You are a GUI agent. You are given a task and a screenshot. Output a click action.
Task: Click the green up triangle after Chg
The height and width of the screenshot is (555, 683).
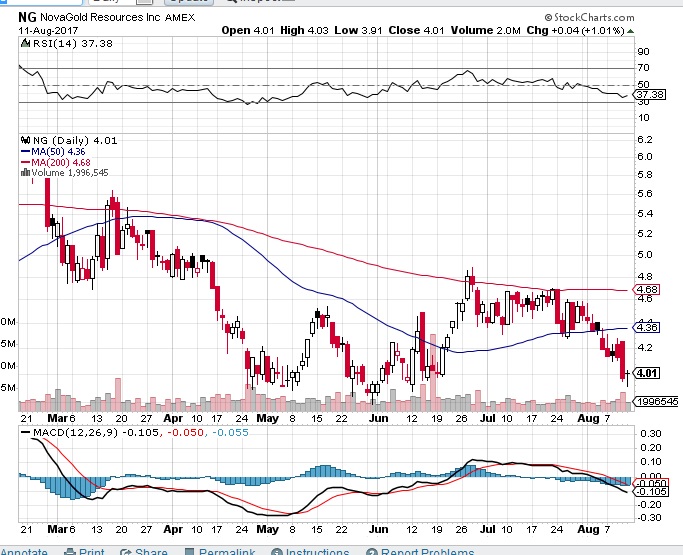click(630, 31)
